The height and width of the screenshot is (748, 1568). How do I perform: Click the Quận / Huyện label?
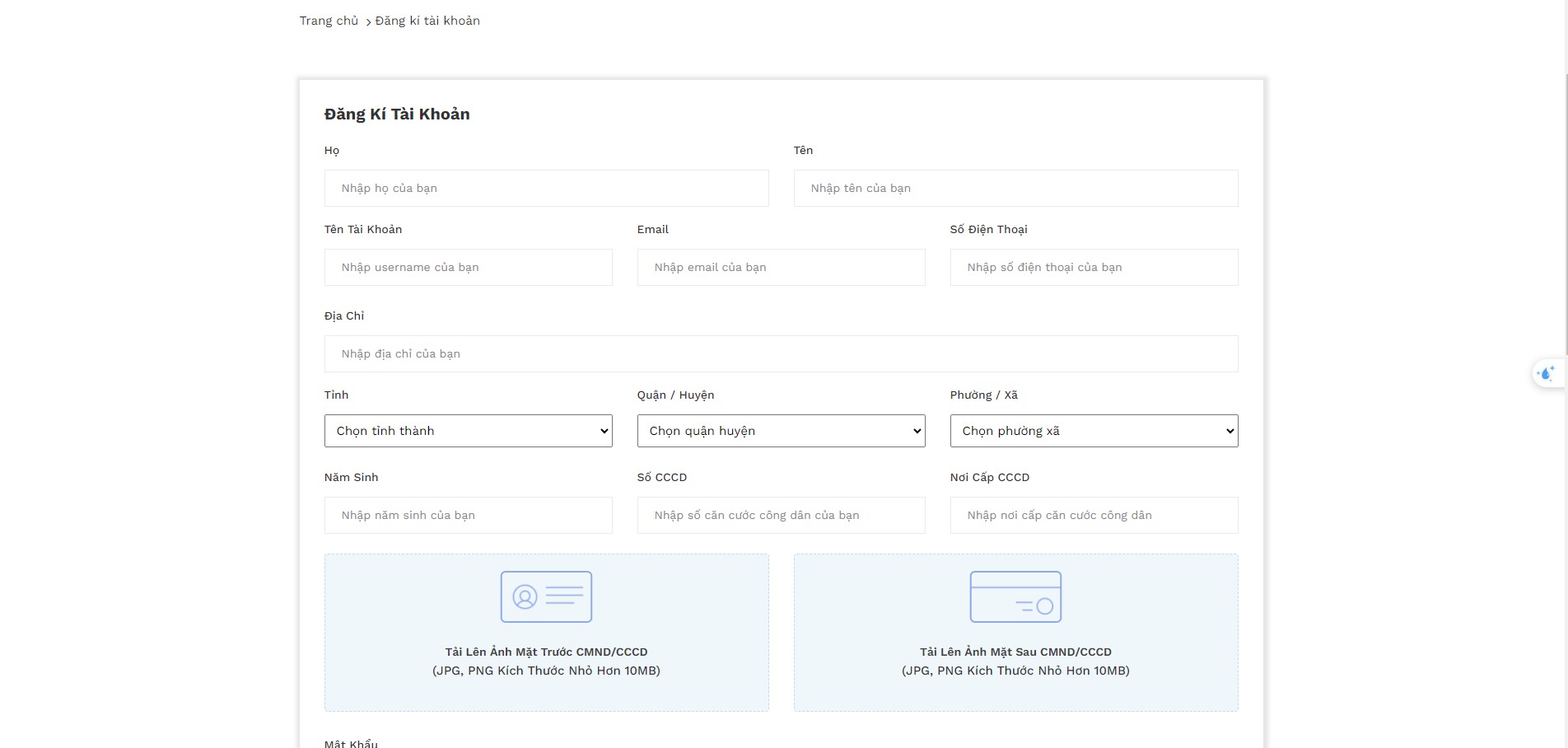pos(675,395)
